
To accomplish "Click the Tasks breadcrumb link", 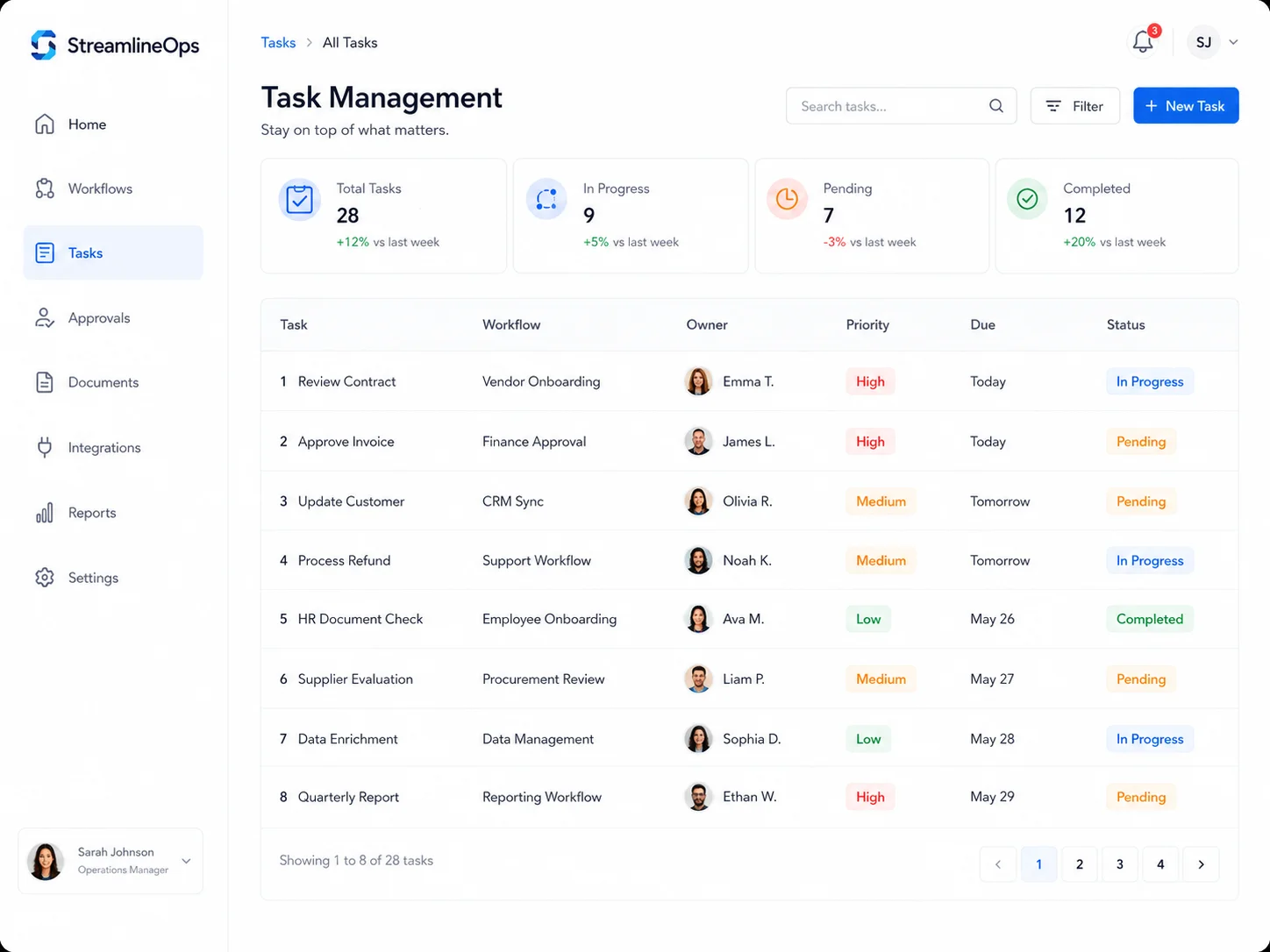I will 278,42.
